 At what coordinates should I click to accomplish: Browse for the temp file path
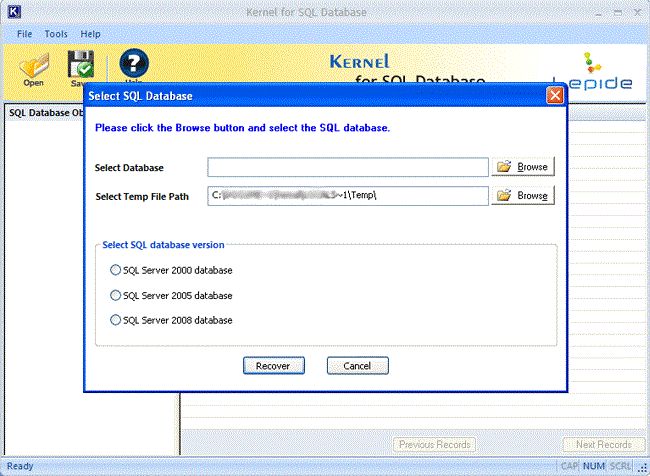tap(523, 195)
